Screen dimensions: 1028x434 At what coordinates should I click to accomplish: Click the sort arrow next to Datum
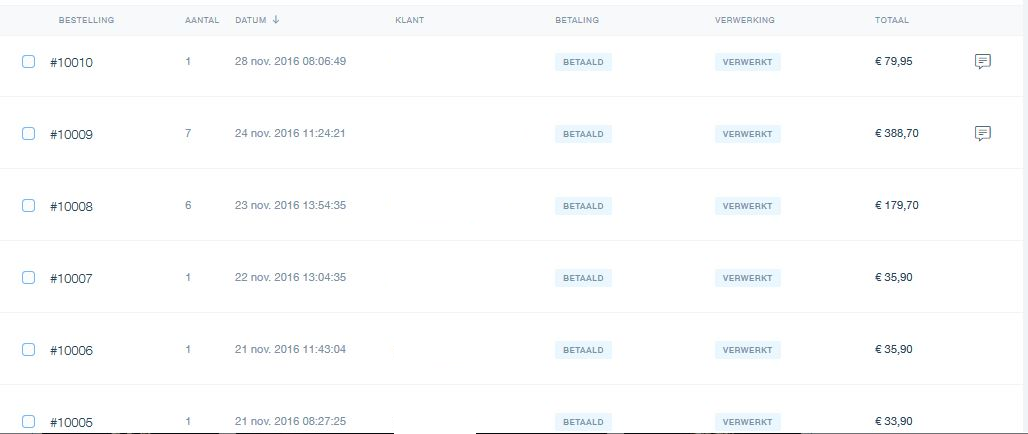point(276,20)
